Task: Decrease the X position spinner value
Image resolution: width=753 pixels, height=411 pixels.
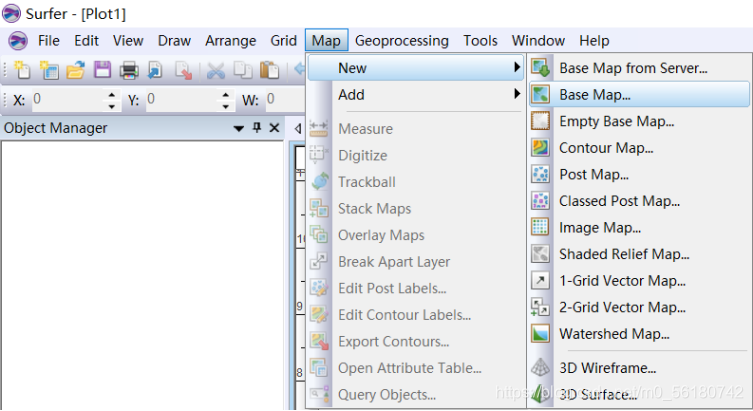Action: point(111,106)
